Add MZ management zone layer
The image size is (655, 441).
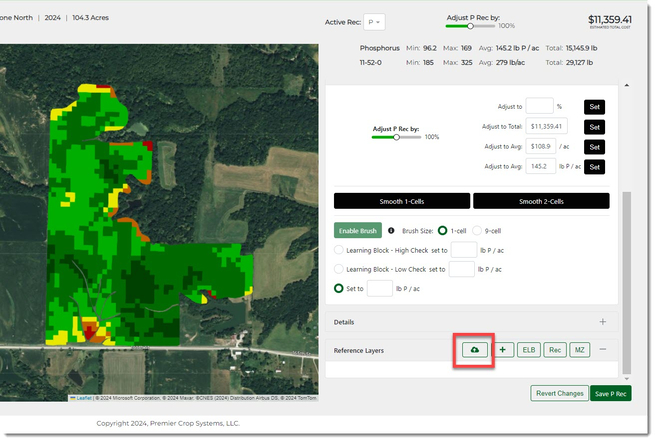point(580,350)
